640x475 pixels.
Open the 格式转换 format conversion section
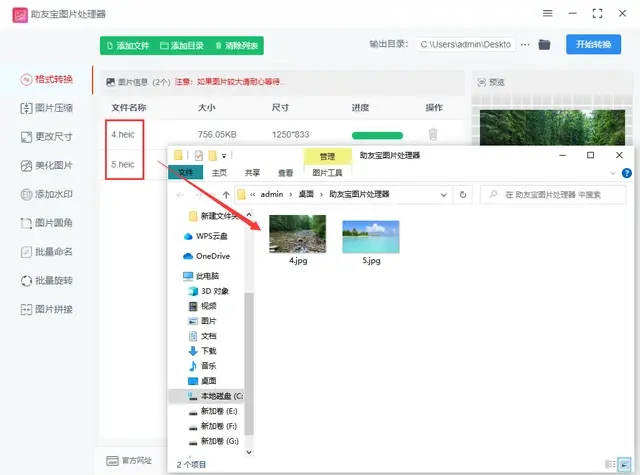click(47, 79)
